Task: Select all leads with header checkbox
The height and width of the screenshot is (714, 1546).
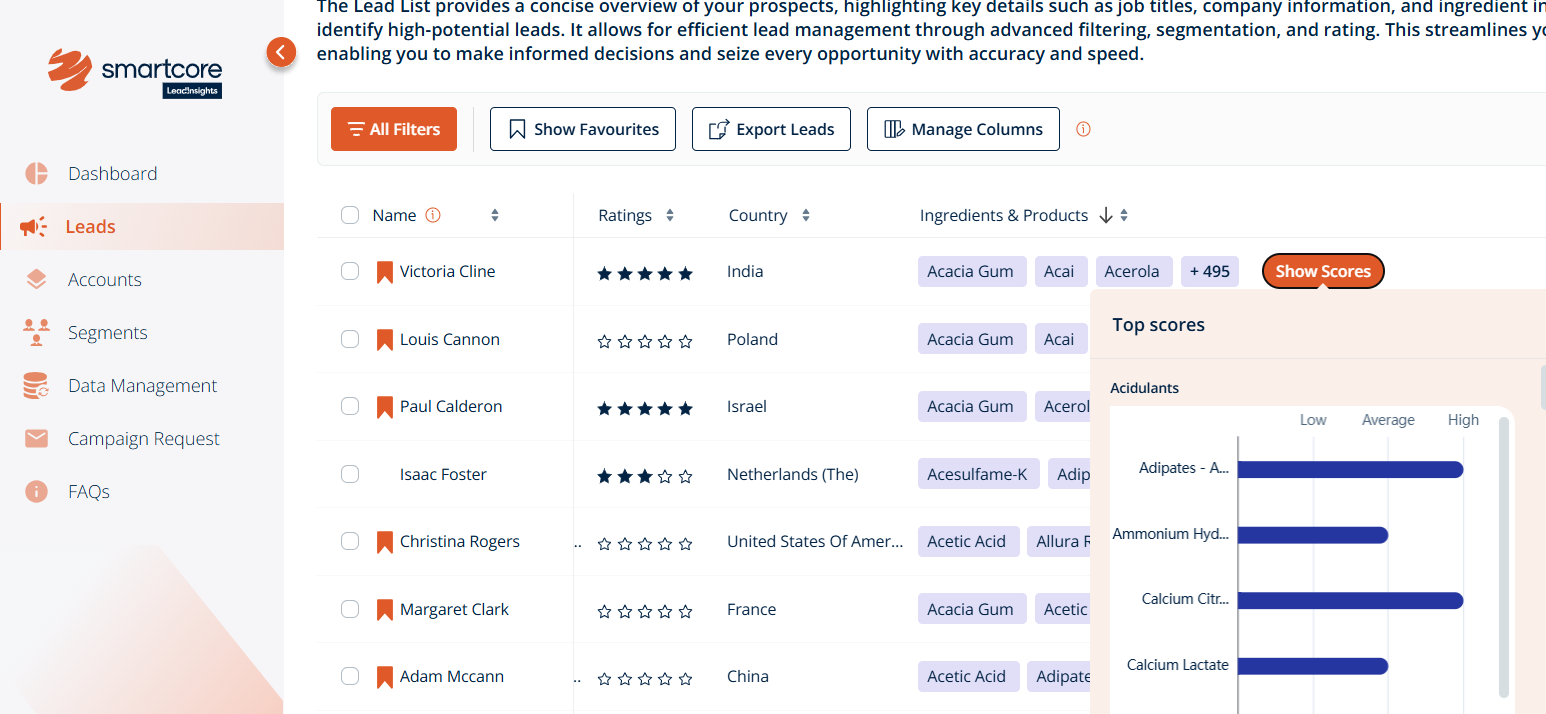Action: click(350, 215)
